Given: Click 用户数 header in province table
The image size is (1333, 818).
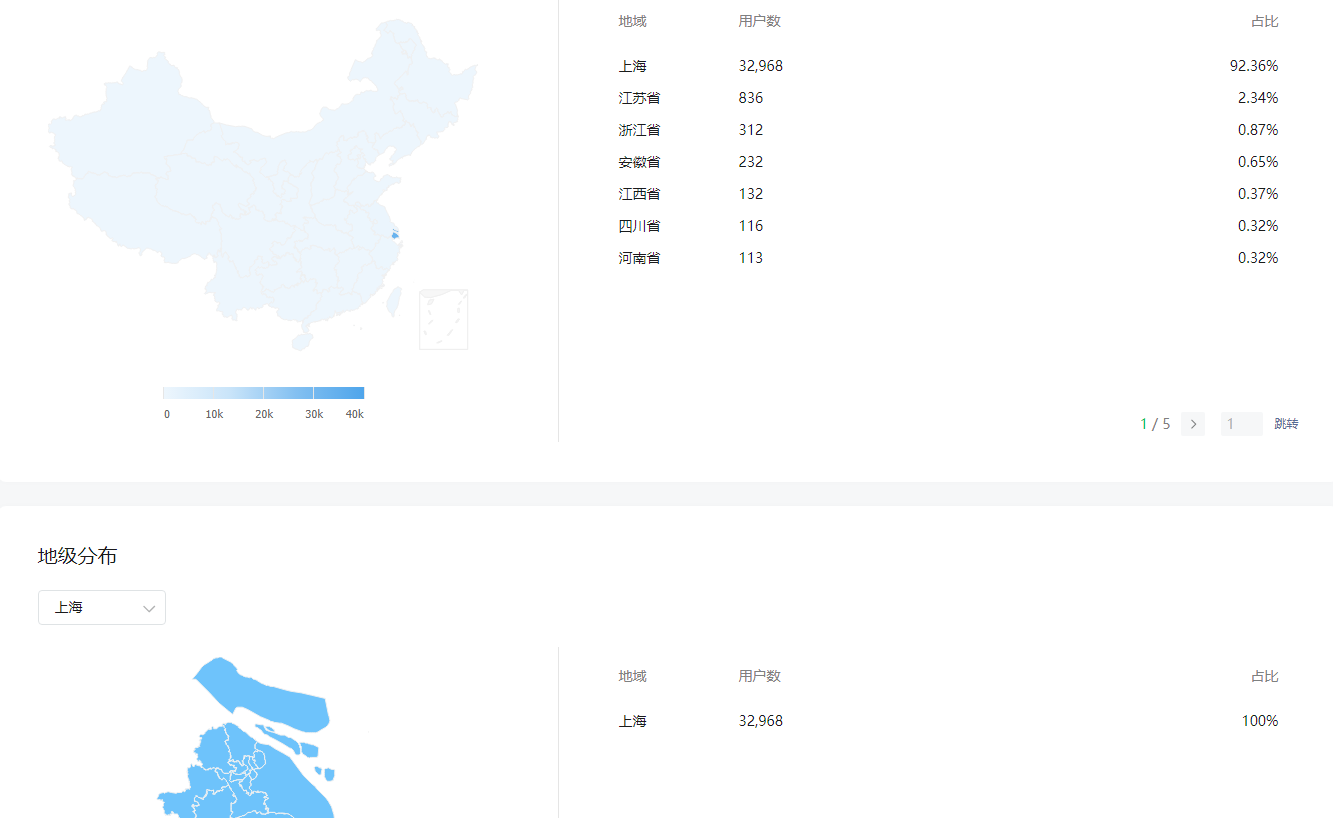Looking at the screenshot, I should point(760,21).
